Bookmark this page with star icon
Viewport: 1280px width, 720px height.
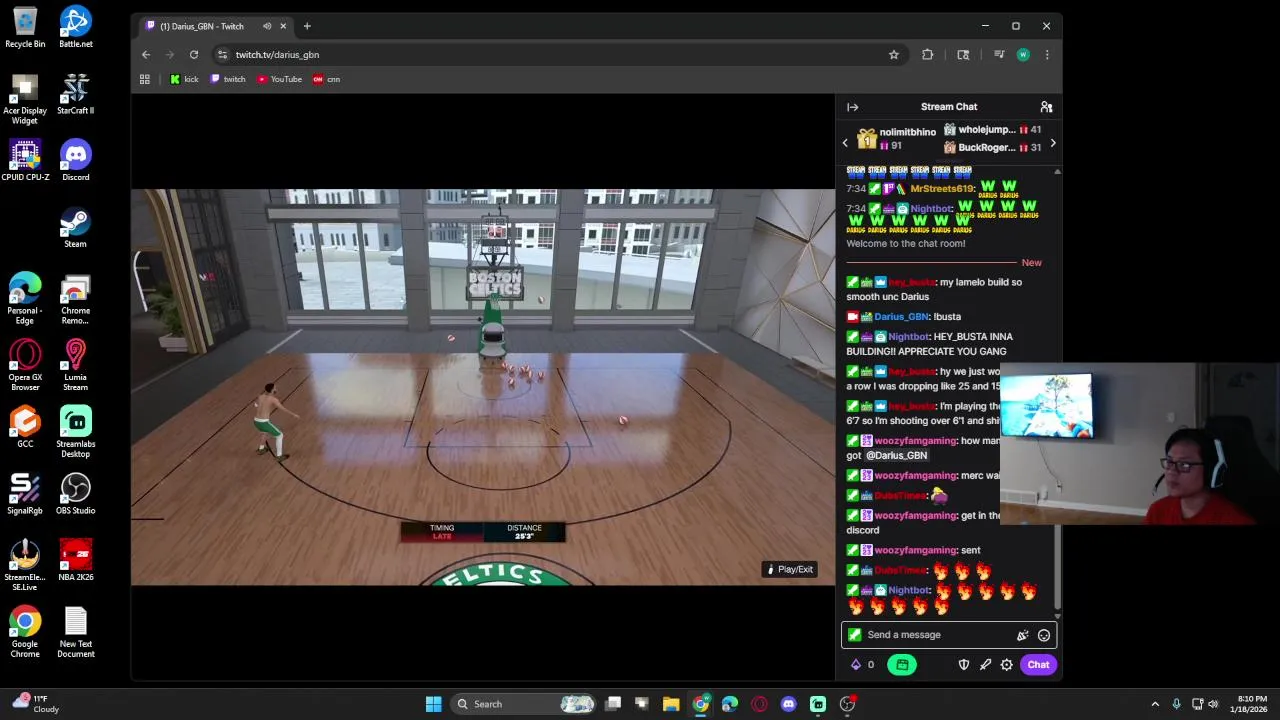894,55
